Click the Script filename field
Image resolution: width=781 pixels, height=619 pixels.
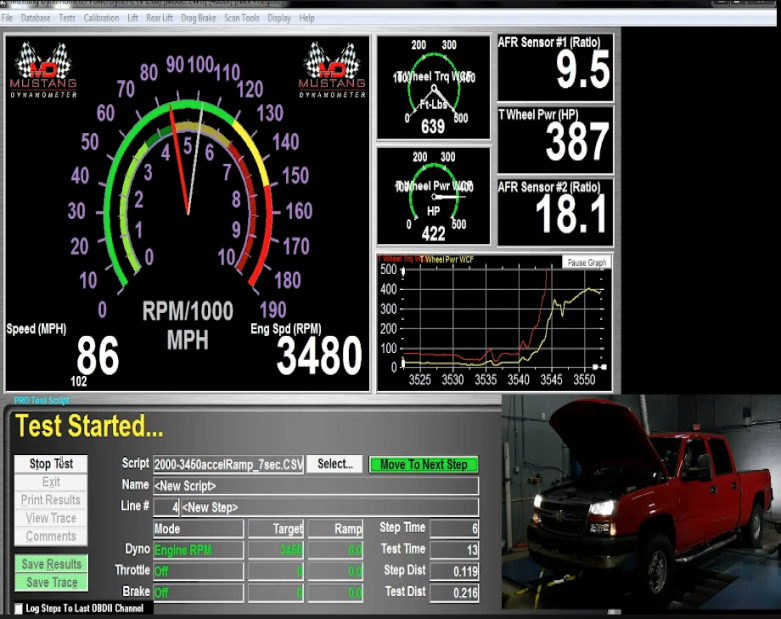228,465
